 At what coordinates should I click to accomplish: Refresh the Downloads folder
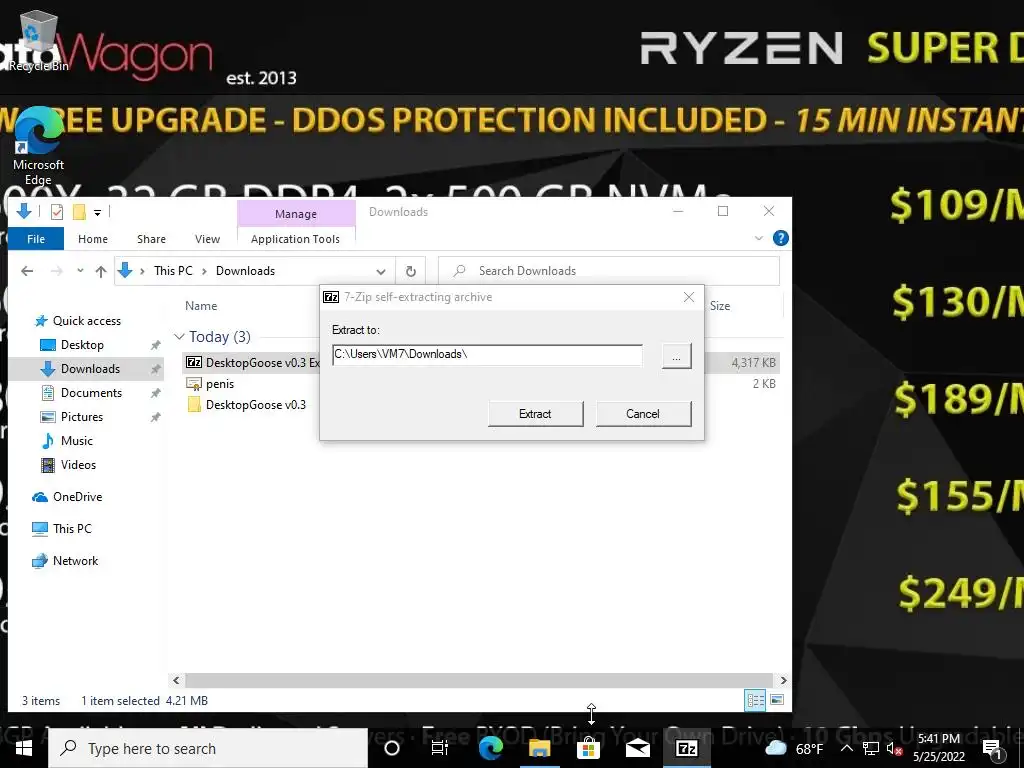point(411,271)
